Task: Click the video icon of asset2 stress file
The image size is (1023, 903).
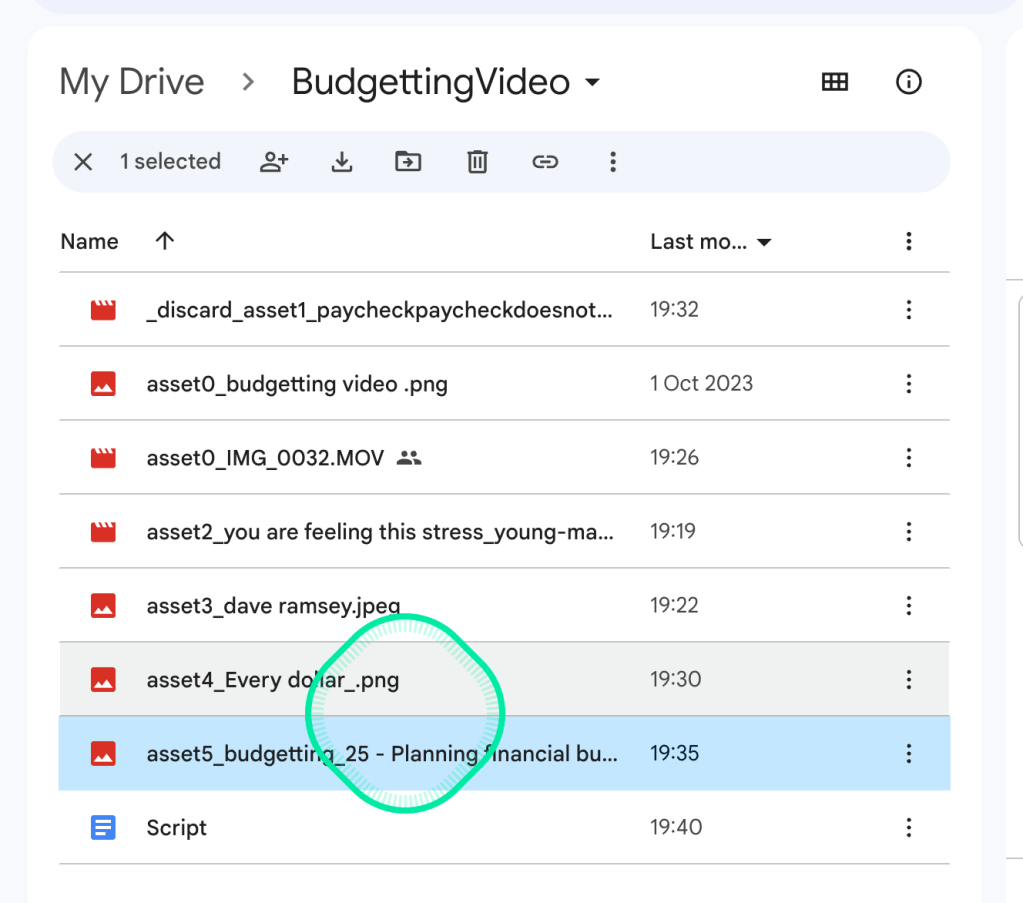Action: [x=103, y=532]
